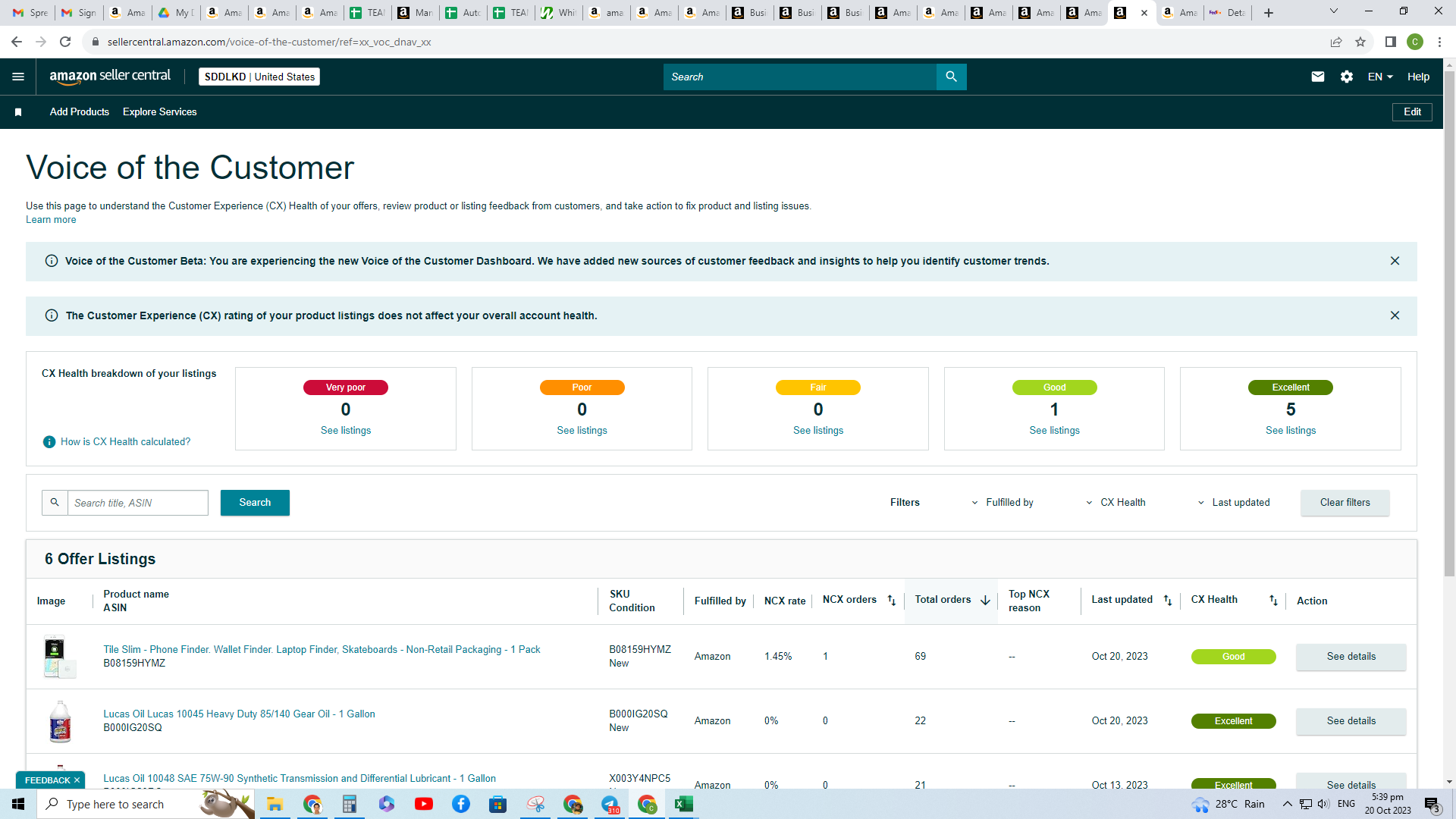Switch to the My Drive browser tab

(176, 13)
